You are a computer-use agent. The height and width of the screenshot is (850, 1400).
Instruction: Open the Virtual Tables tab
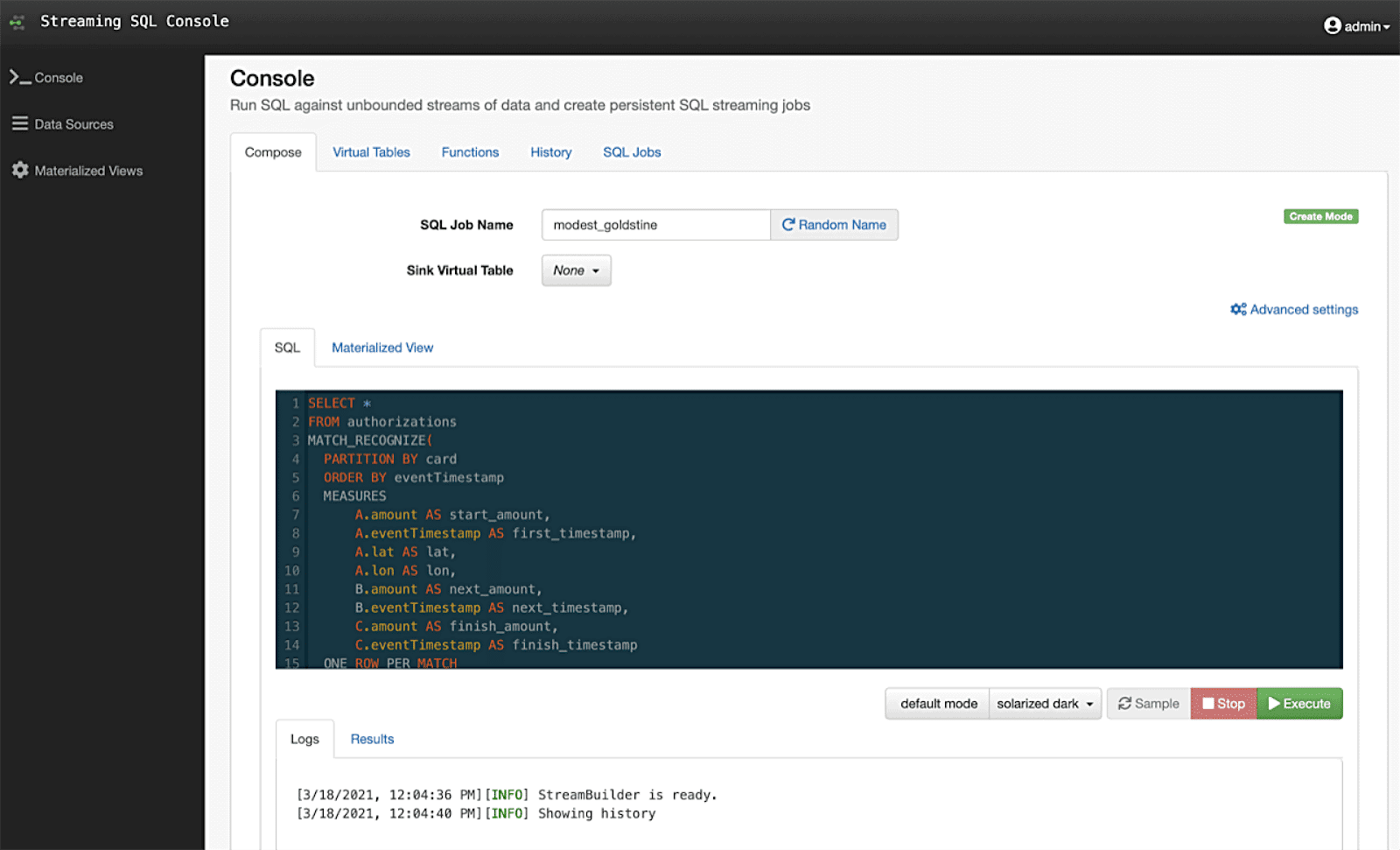371,152
